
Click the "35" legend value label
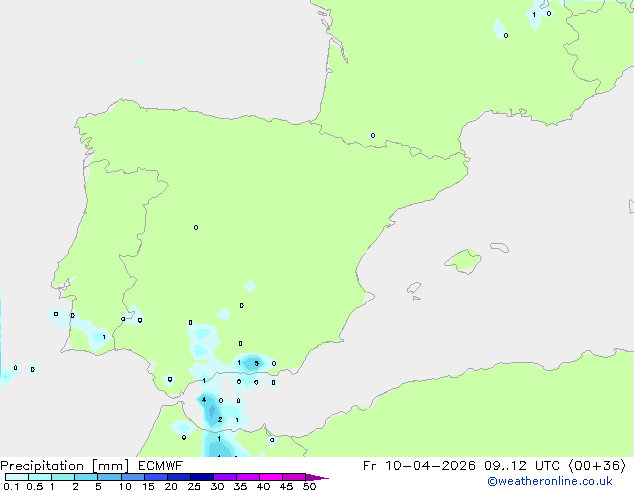tap(240, 486)
